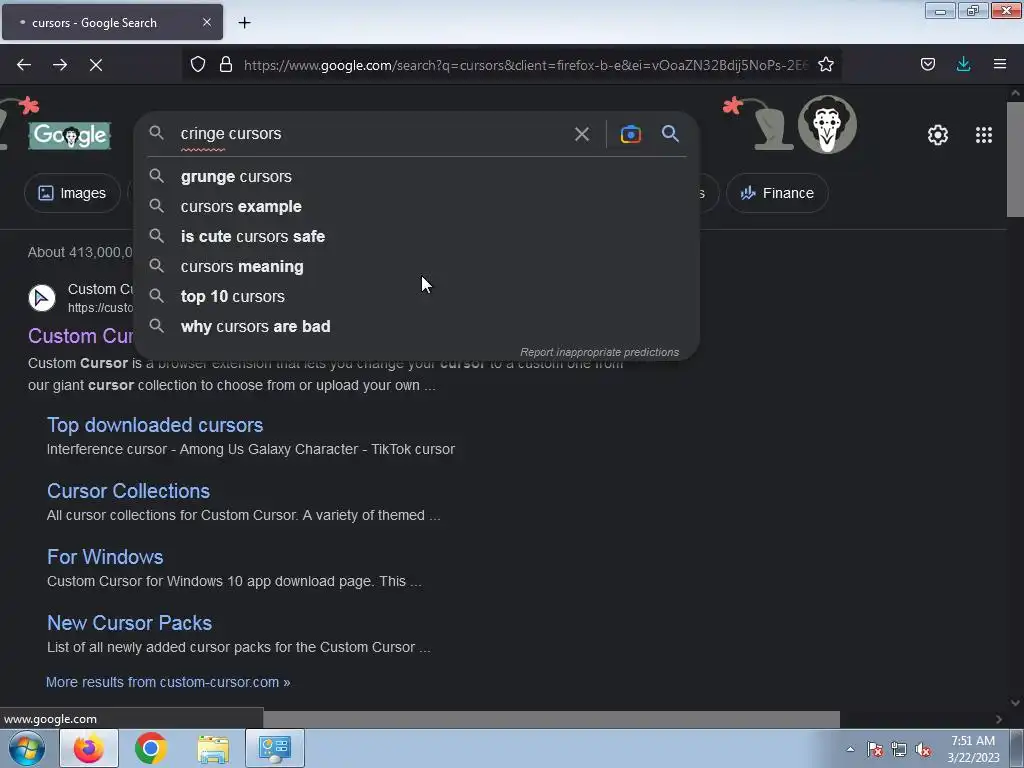Click the Firefox taskbar icon
The width and height of the screenshot is (1024, 768).
tap(89, 748)
